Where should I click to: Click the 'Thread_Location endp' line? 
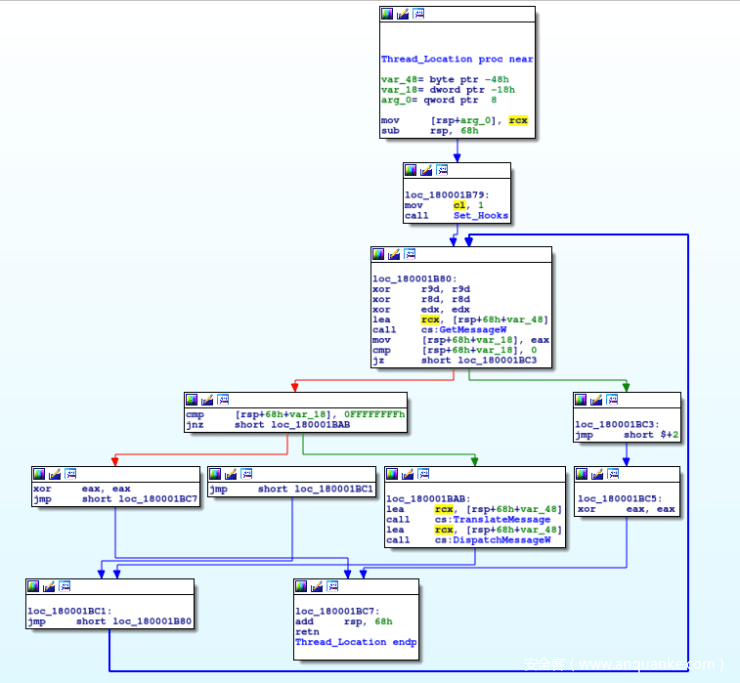click(x=355, y=642)
